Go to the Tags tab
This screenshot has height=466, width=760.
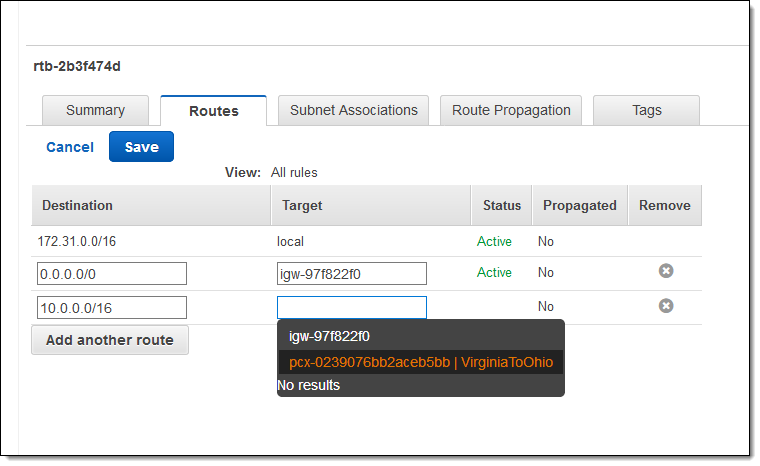(x=646, y=110)
